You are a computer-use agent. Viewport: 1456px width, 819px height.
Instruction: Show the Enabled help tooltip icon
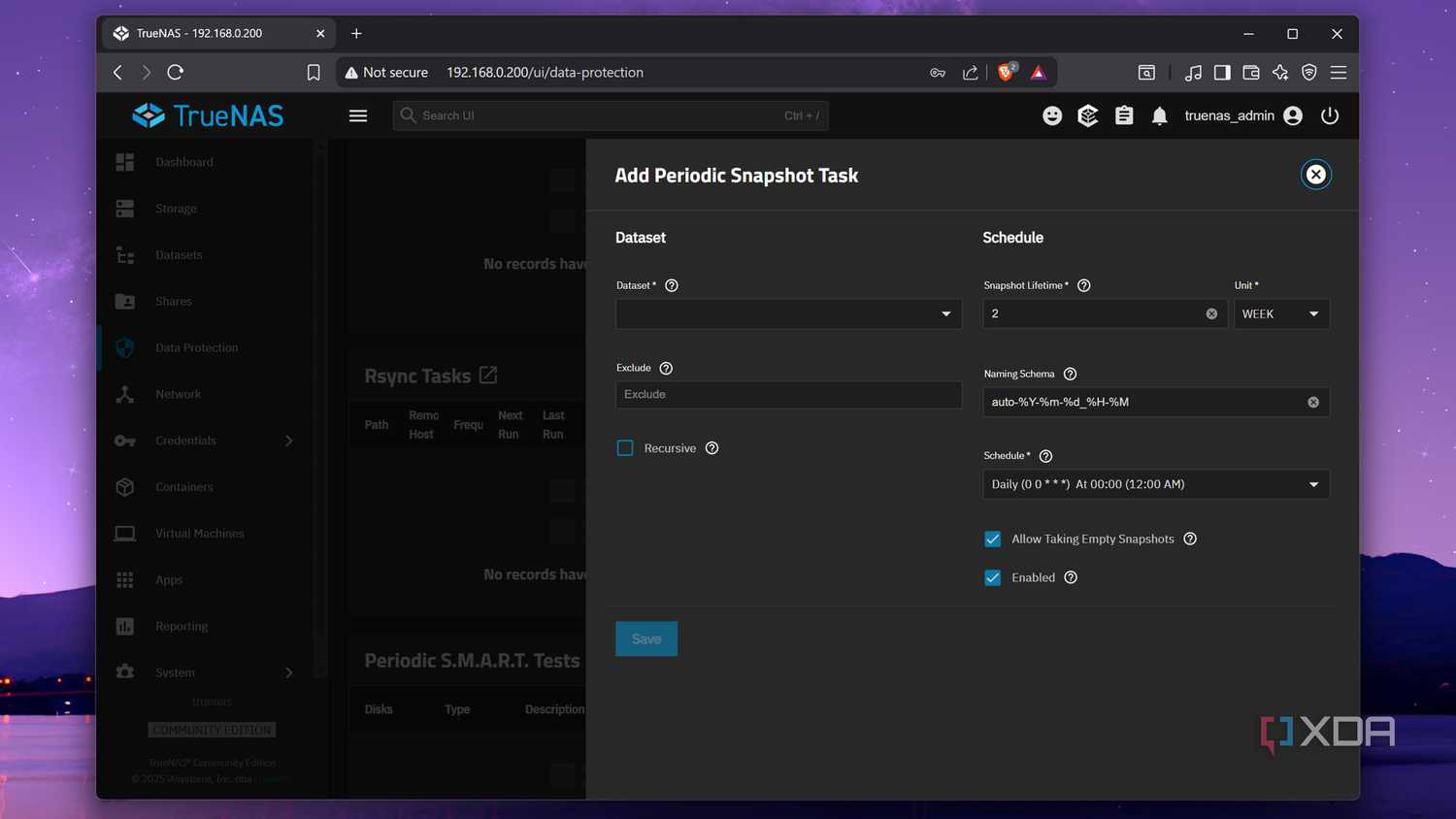[x=1071, y=577]
